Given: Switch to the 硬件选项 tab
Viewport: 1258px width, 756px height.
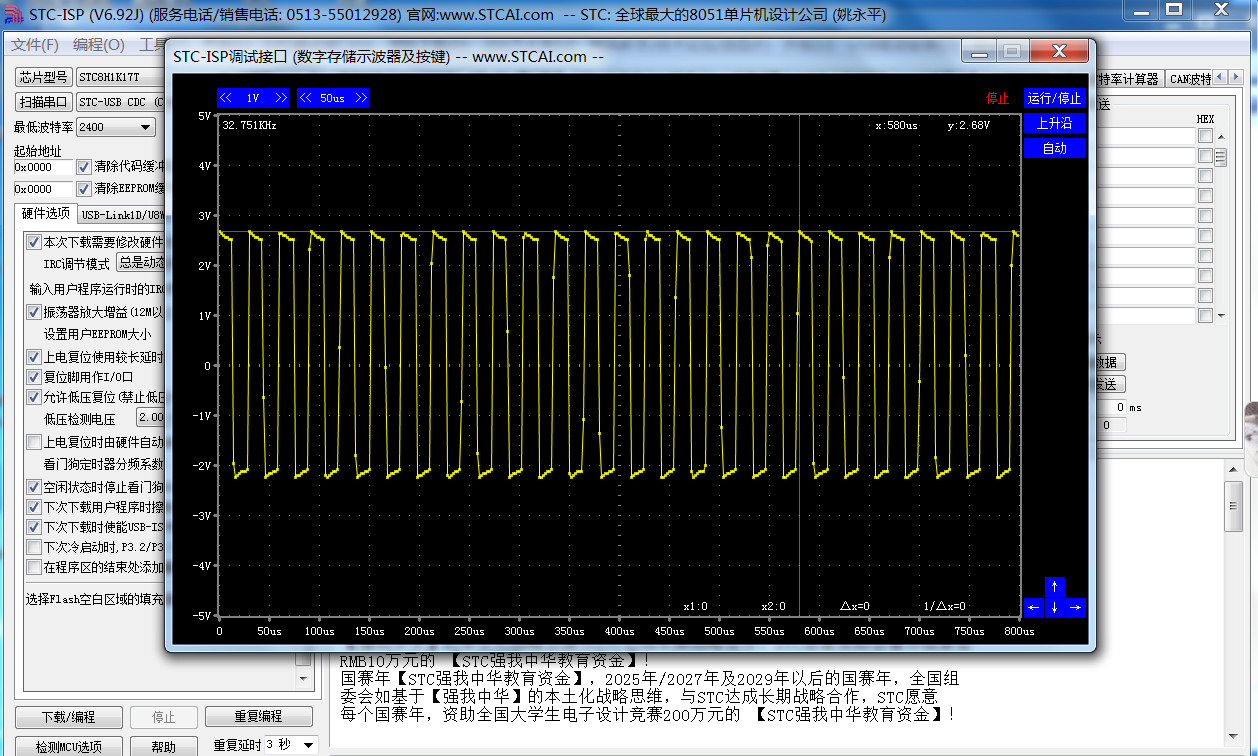Looking at the screenshot, I should coord(46,214).
